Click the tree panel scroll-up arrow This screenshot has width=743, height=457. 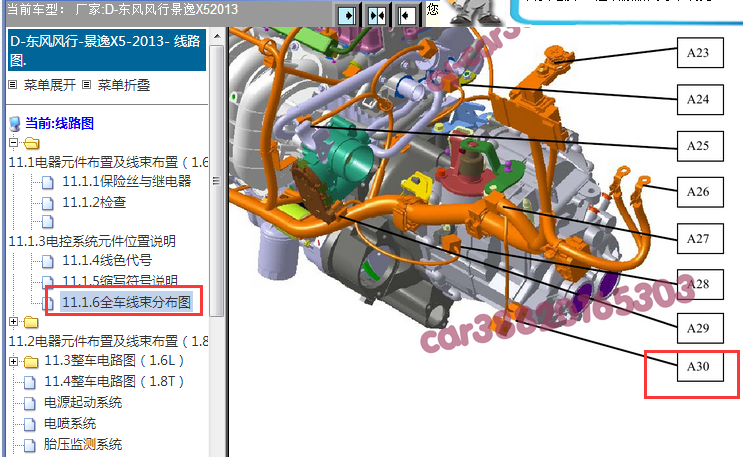pyautogui.click(x=217, y=36)
